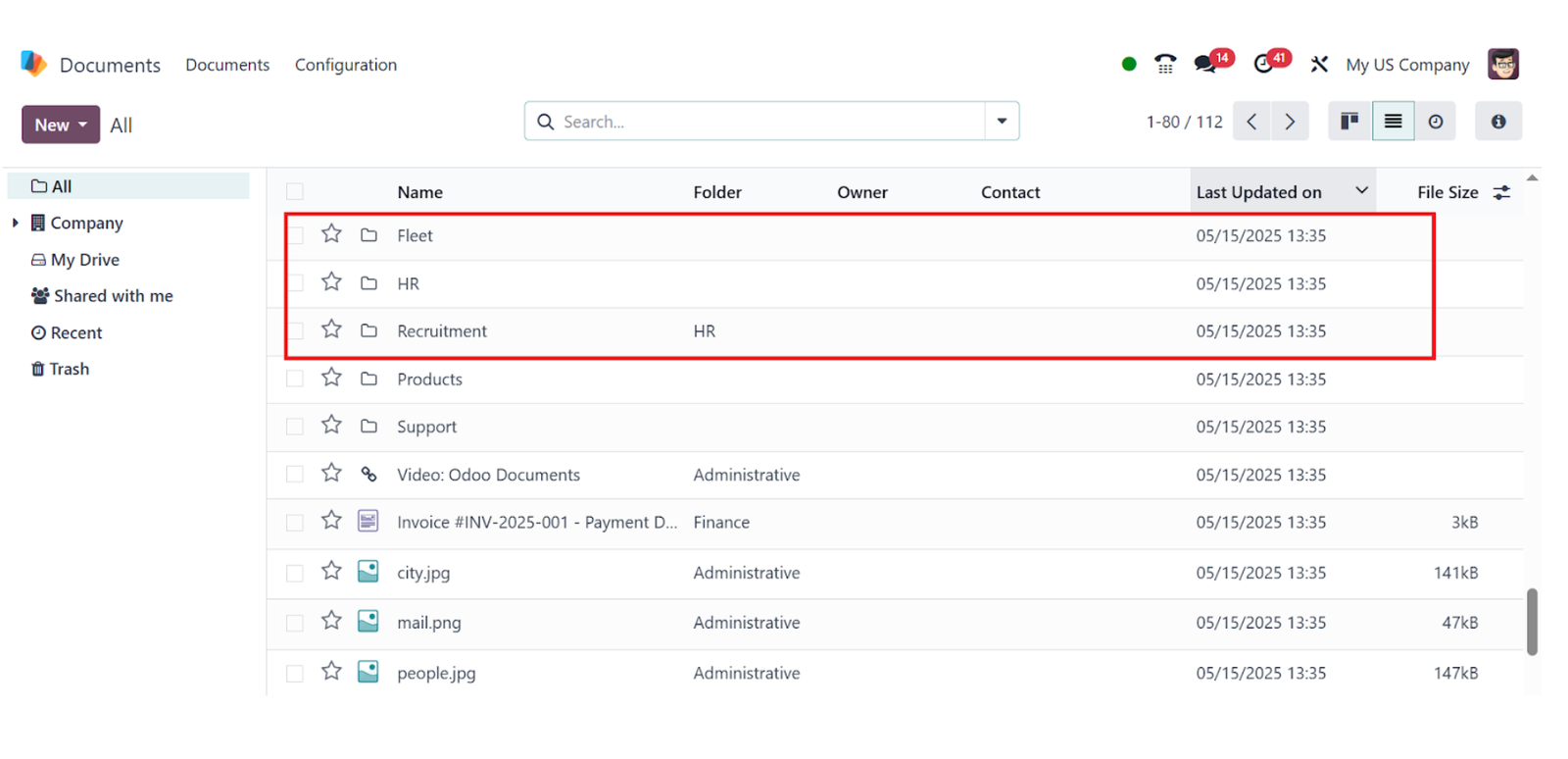Open the New button dropdown
The image size is (1568, 759).
click(x=61, y=125)
